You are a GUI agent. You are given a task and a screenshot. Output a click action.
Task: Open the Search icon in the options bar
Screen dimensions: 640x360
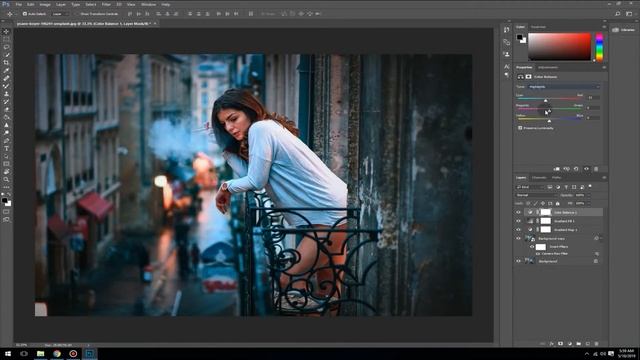coord(618,14)
